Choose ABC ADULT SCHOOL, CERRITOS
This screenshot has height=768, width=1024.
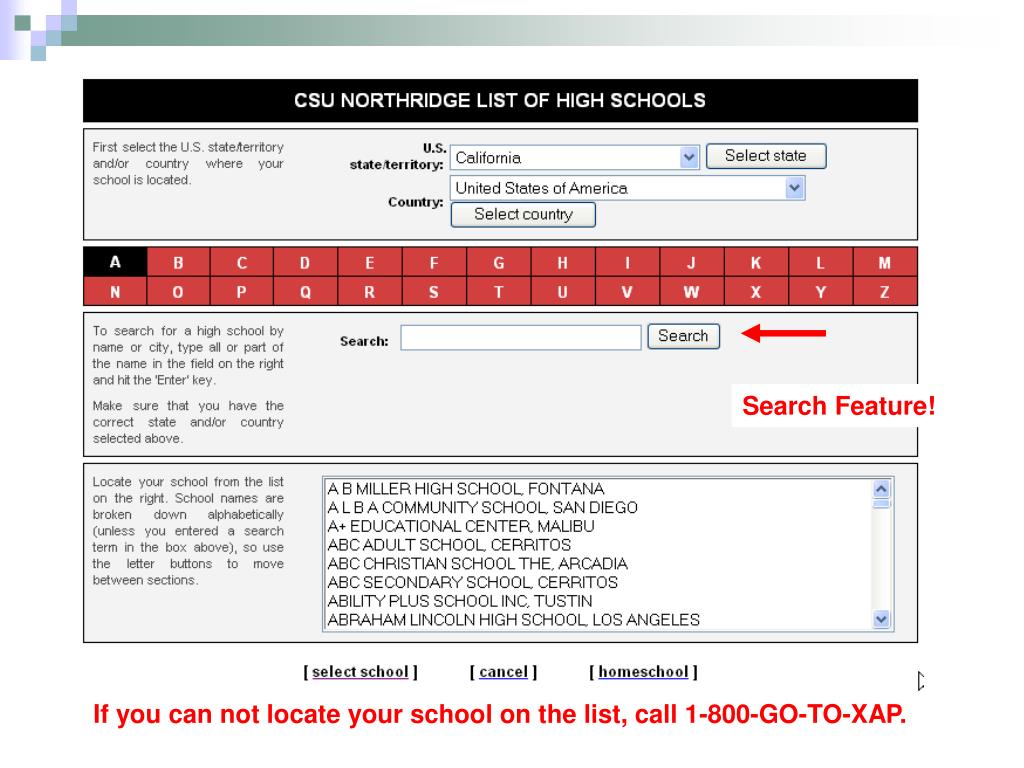(x=598, y=545)
